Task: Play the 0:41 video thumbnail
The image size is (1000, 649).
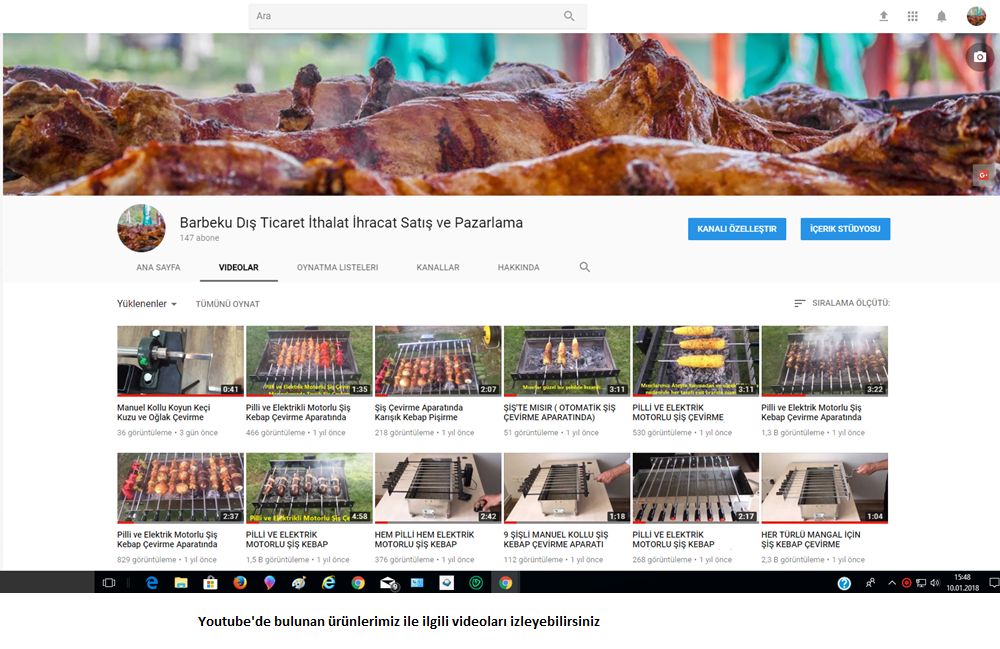Action: (180, 361)
